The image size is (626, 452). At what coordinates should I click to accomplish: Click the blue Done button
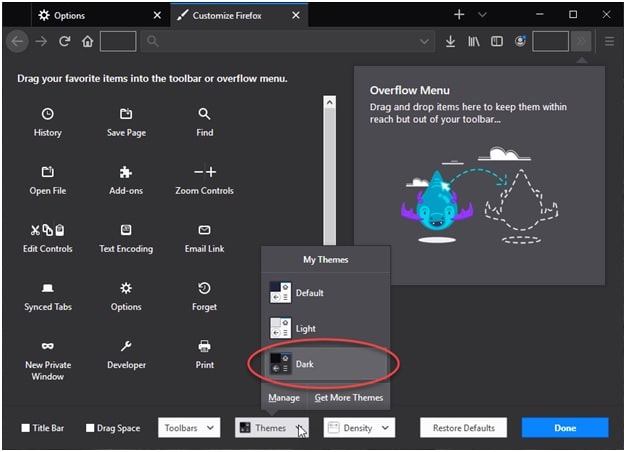click(x=565, y=428)
